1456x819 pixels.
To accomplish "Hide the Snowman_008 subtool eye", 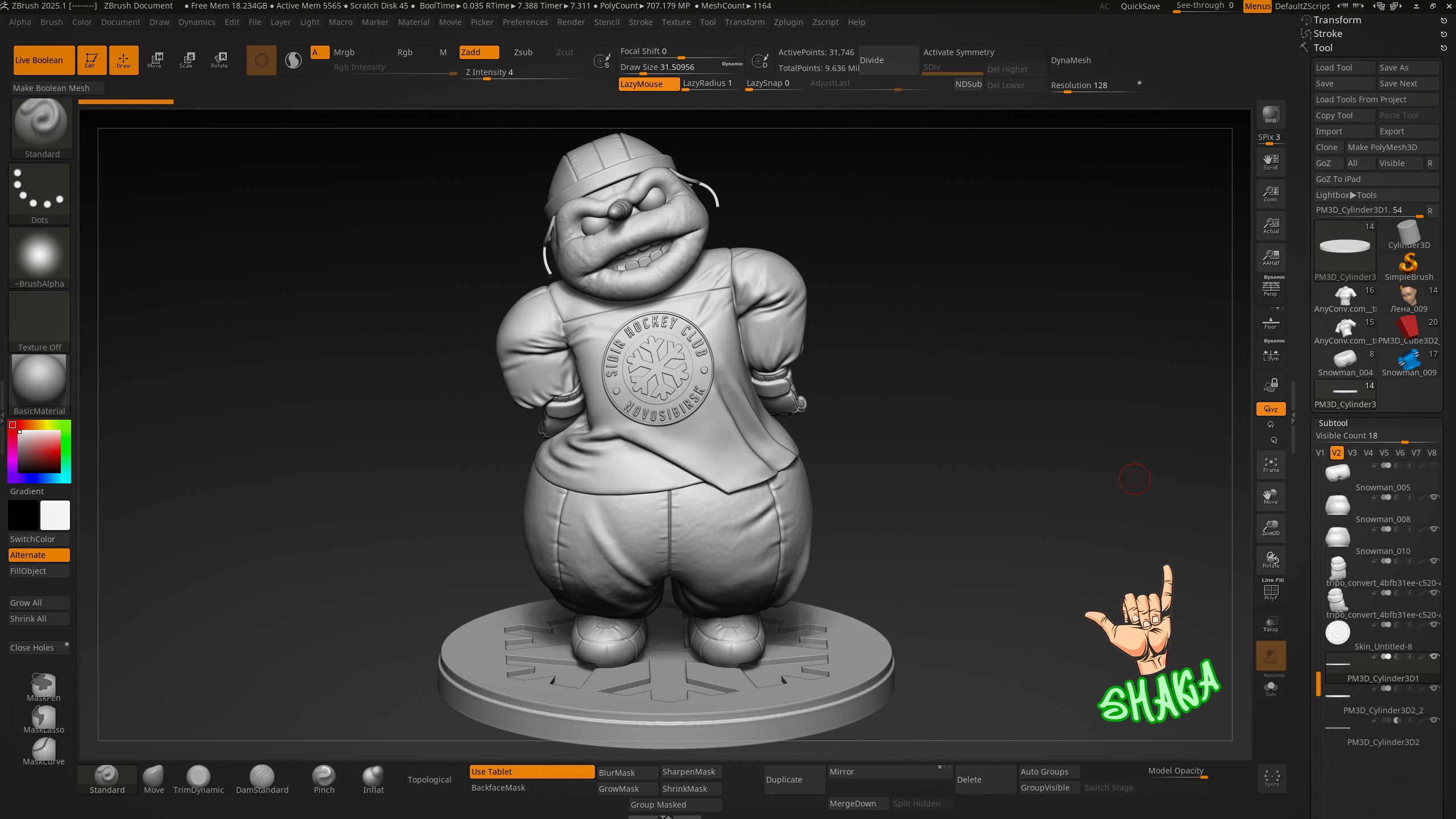I will 1434,497.
